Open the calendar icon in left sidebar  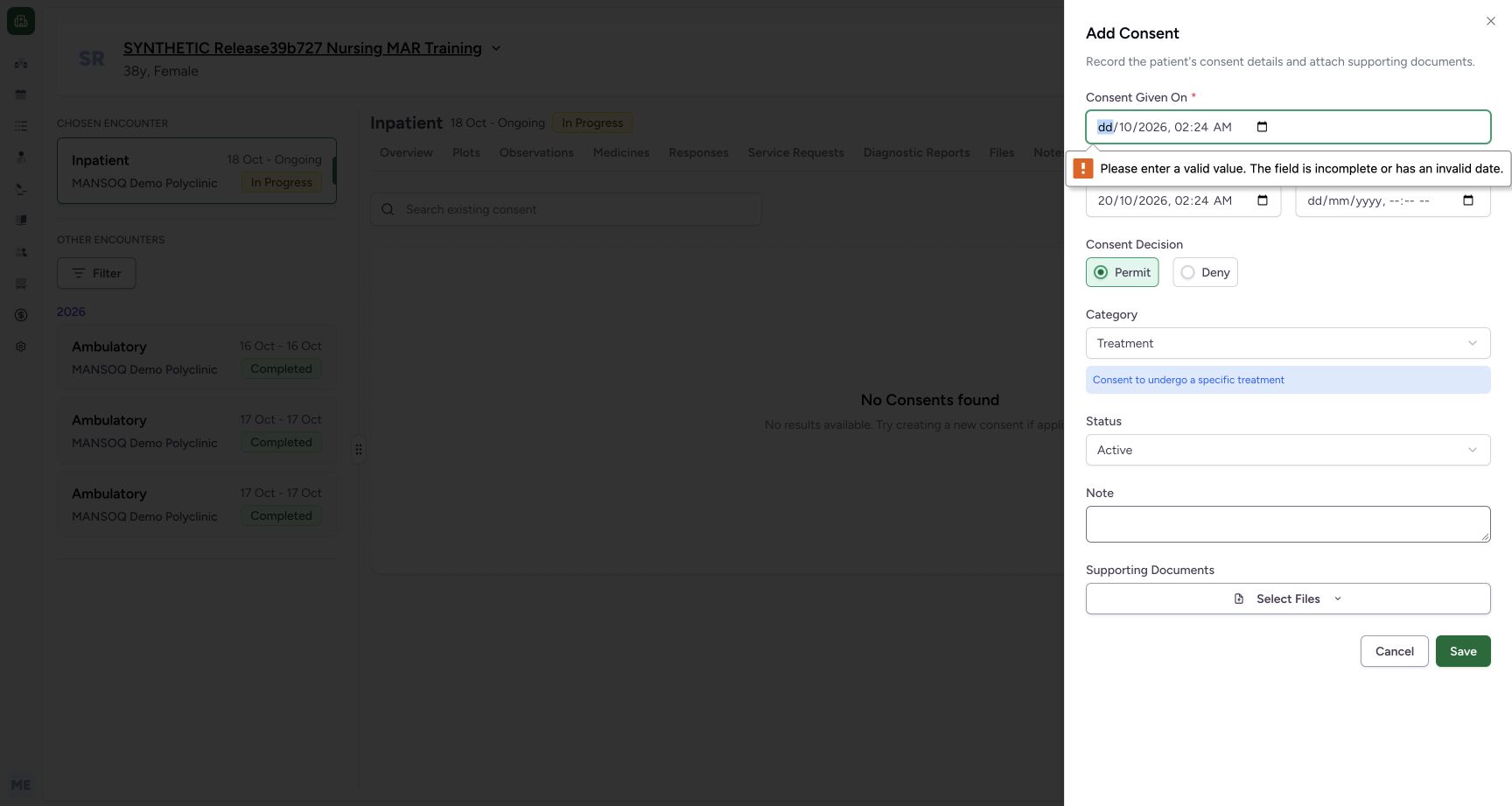tap(21, 95)
